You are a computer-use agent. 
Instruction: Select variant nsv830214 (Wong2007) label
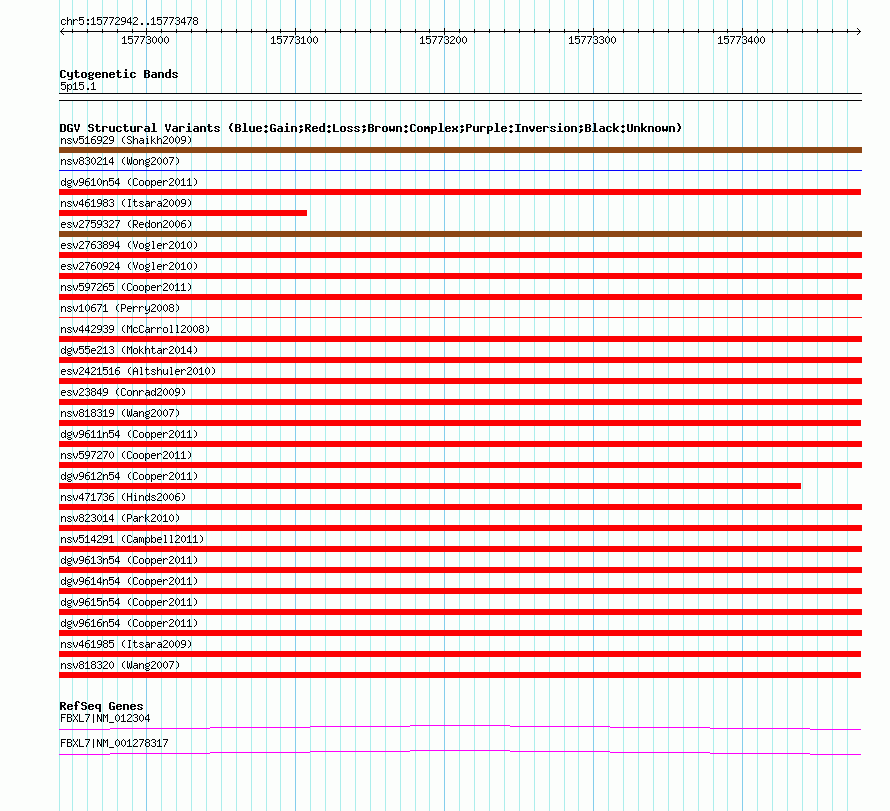click(120, 161)
